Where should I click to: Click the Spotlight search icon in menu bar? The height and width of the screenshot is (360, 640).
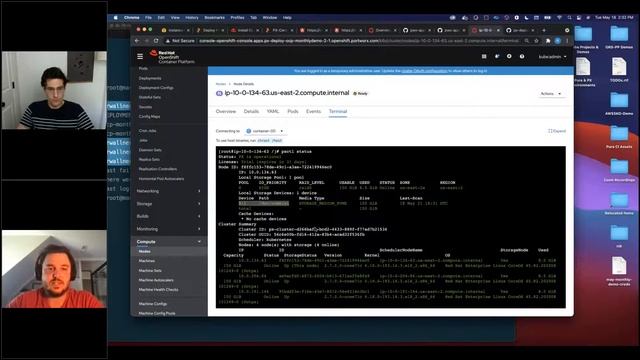pos(569,18)
